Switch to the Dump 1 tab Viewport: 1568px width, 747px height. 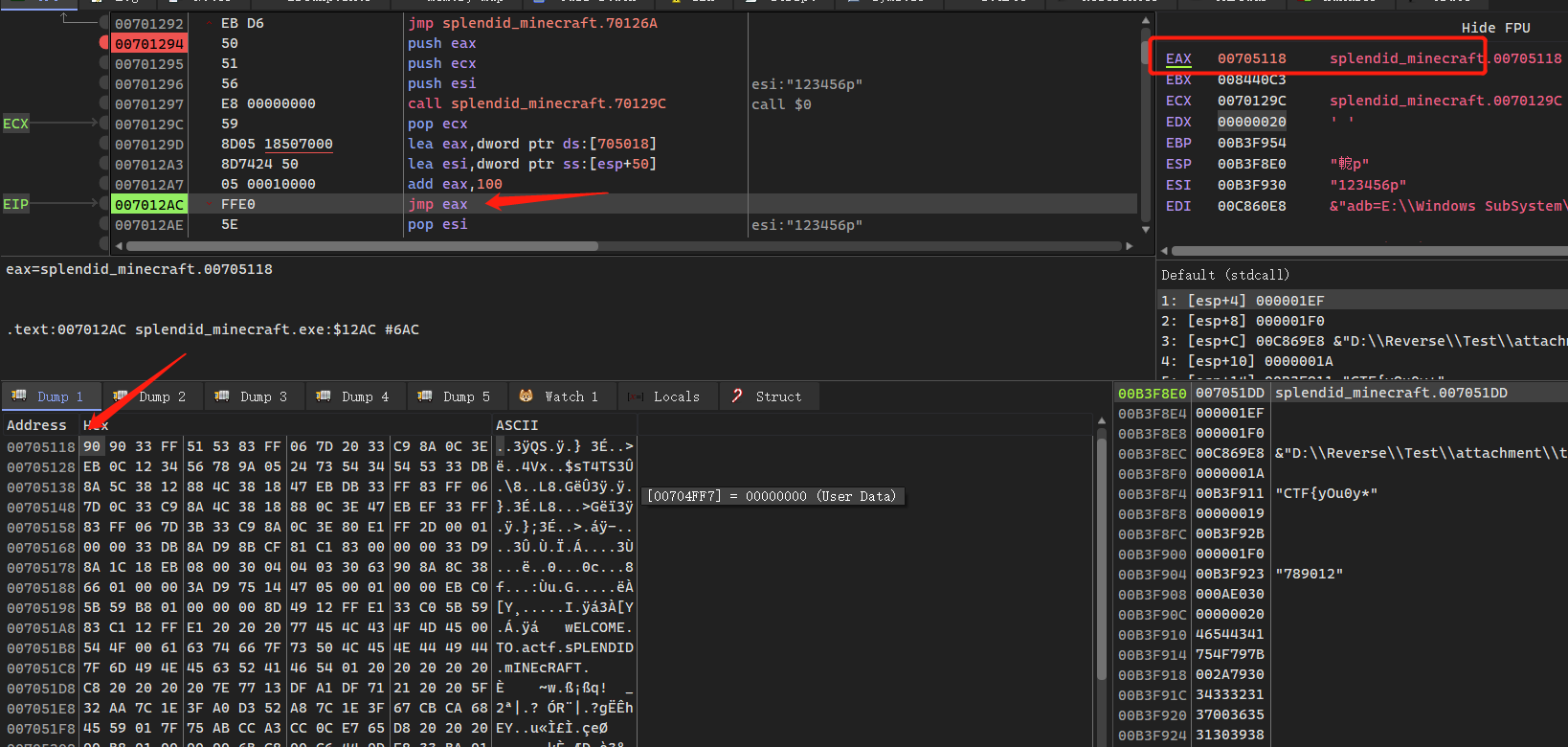(x=50, y=396)
